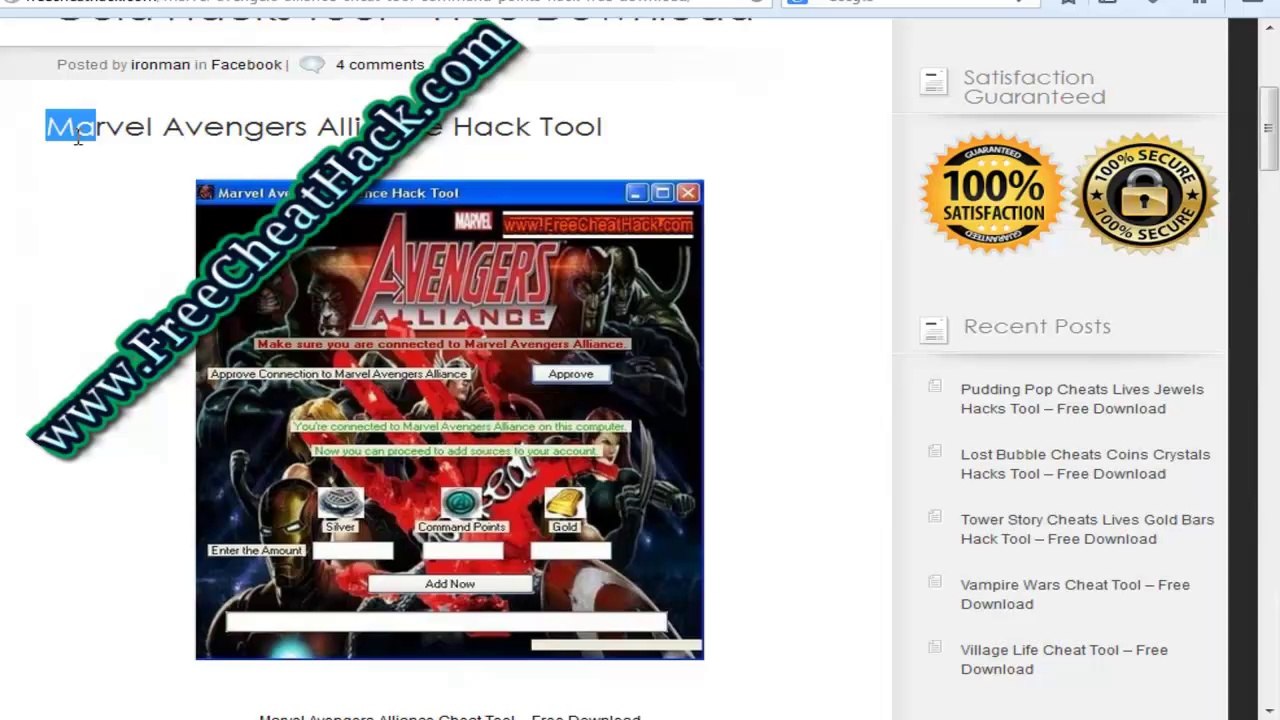Click the Recent Posts heading
The image size is (1280, 720).
pyautogui.click(x=1037, y=326)
